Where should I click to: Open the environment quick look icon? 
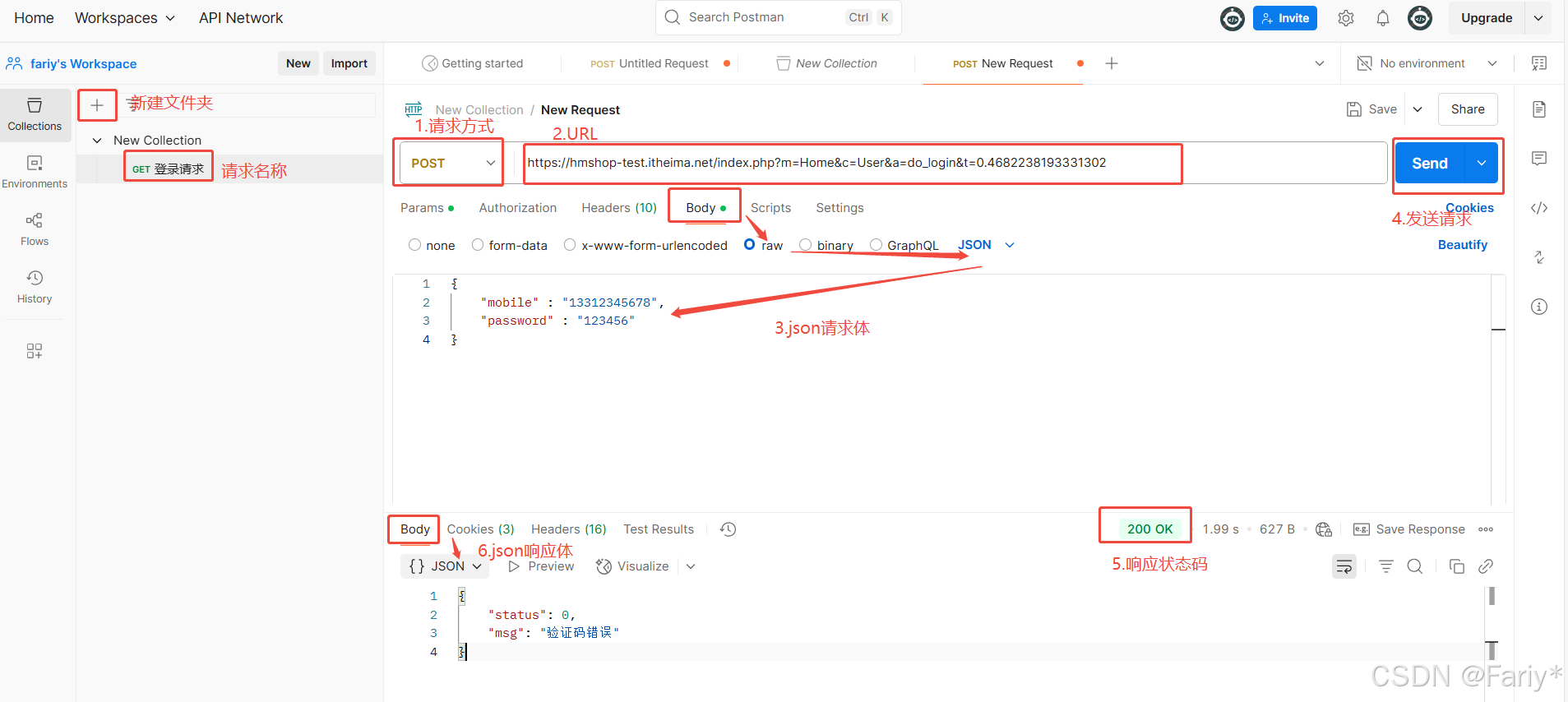1539,63
